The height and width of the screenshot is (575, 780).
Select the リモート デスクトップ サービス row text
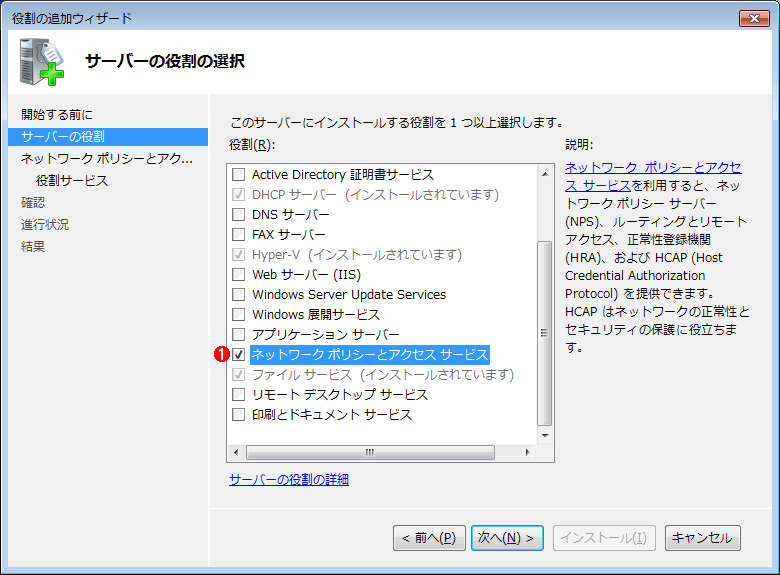340,394
